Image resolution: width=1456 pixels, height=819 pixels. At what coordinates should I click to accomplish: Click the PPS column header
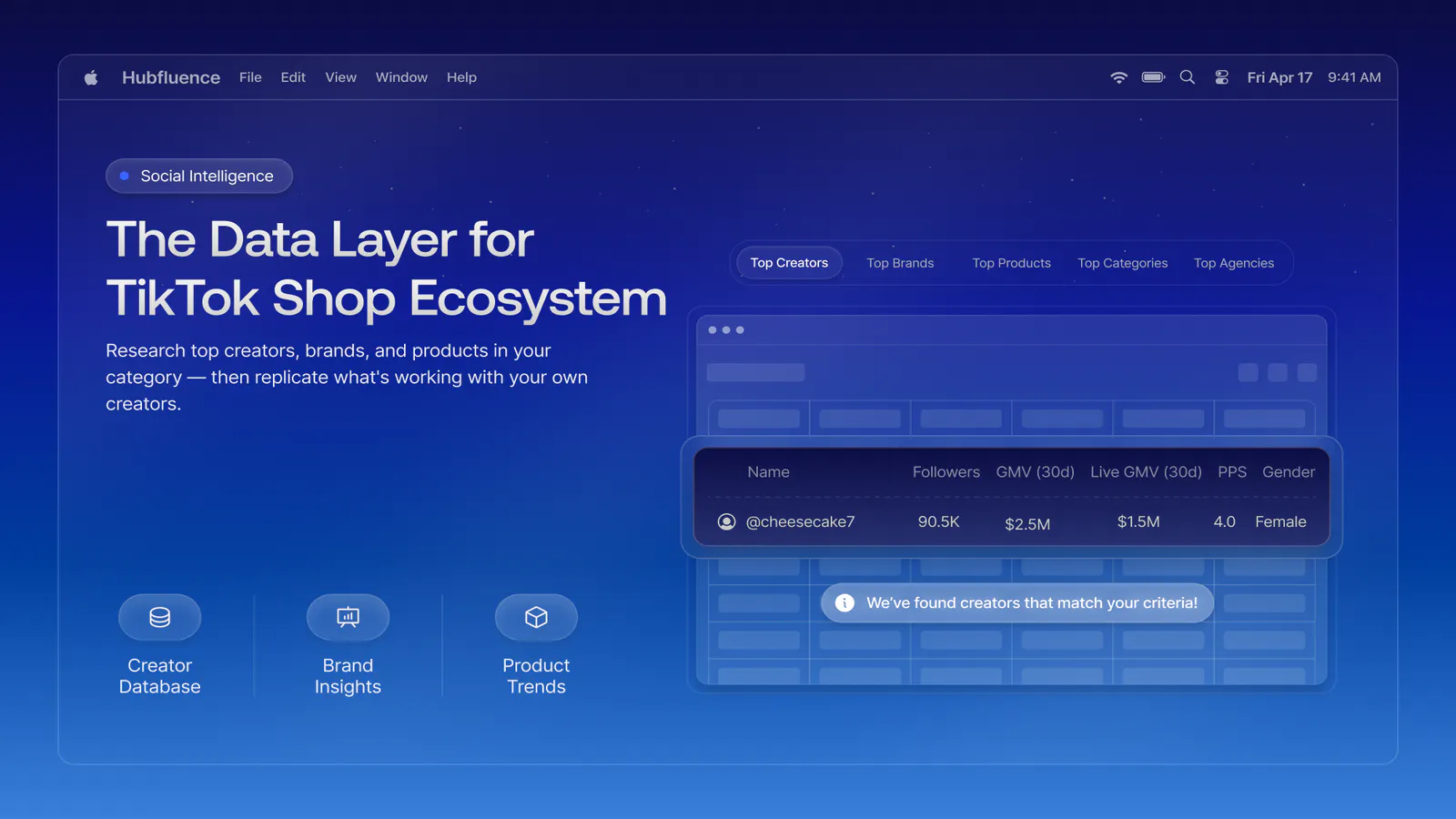1232,472
